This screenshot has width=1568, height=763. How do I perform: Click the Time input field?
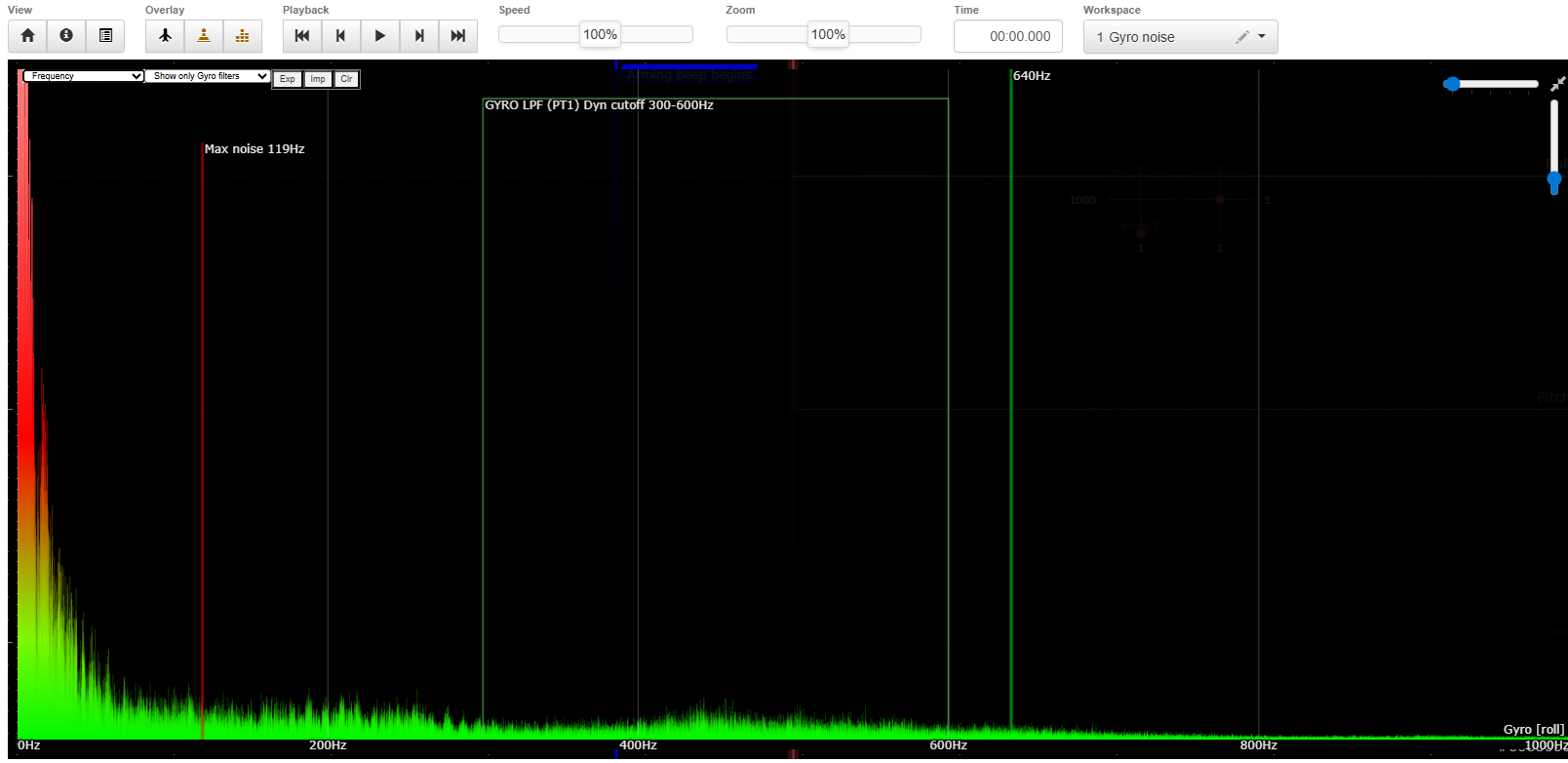tap(1008, 36)
